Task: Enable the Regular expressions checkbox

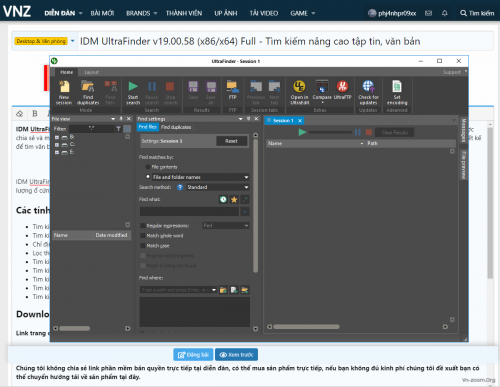Action: (143, 226)
